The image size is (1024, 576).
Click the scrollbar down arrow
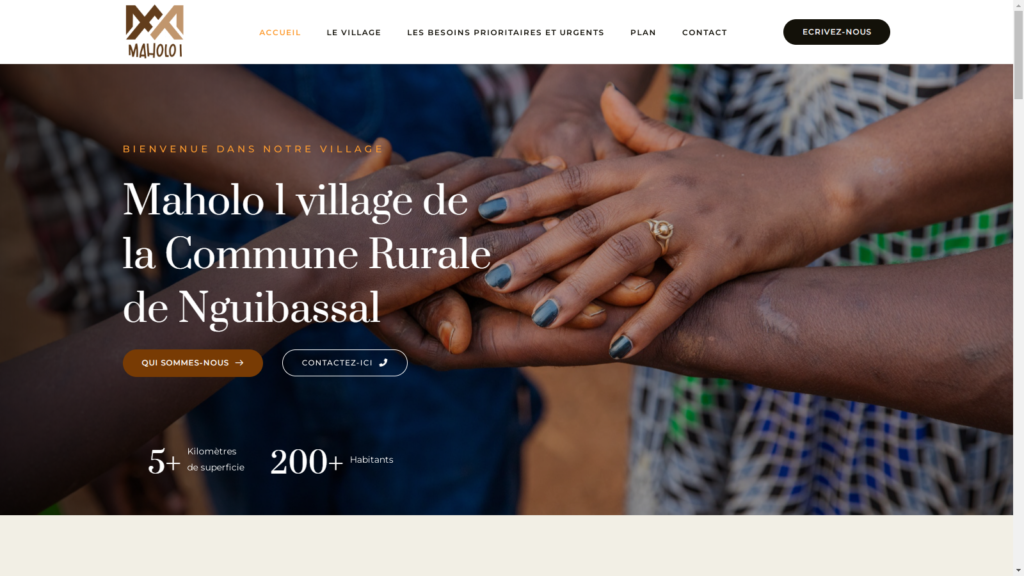1018,570
